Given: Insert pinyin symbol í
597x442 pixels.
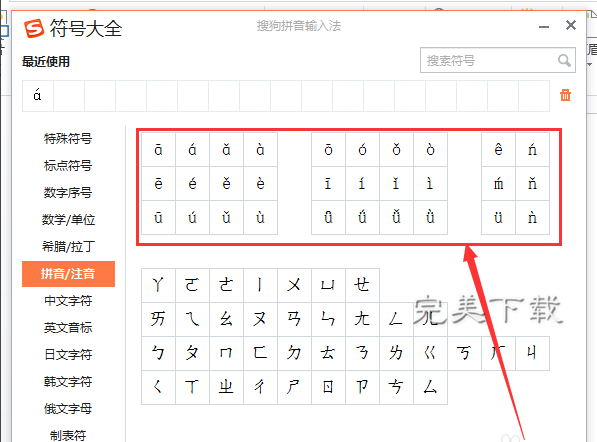Looking at the screenshot, I should pos(362,184).
